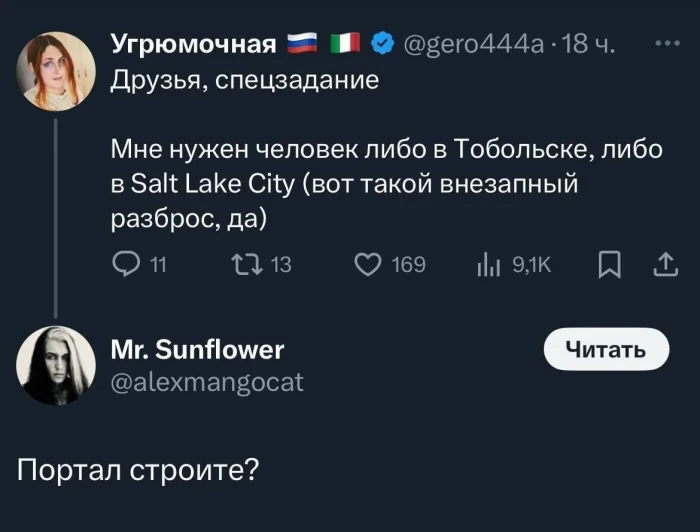The image size is (700, 532).
Task: Click the share upload icon
Action: pyautogui.click(x=662, y=265)
